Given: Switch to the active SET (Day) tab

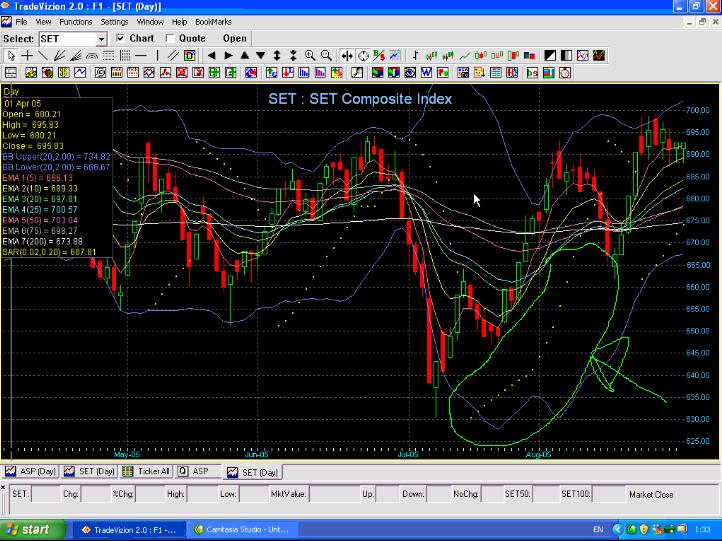Looking at the screenshot, I should [253, 472].
